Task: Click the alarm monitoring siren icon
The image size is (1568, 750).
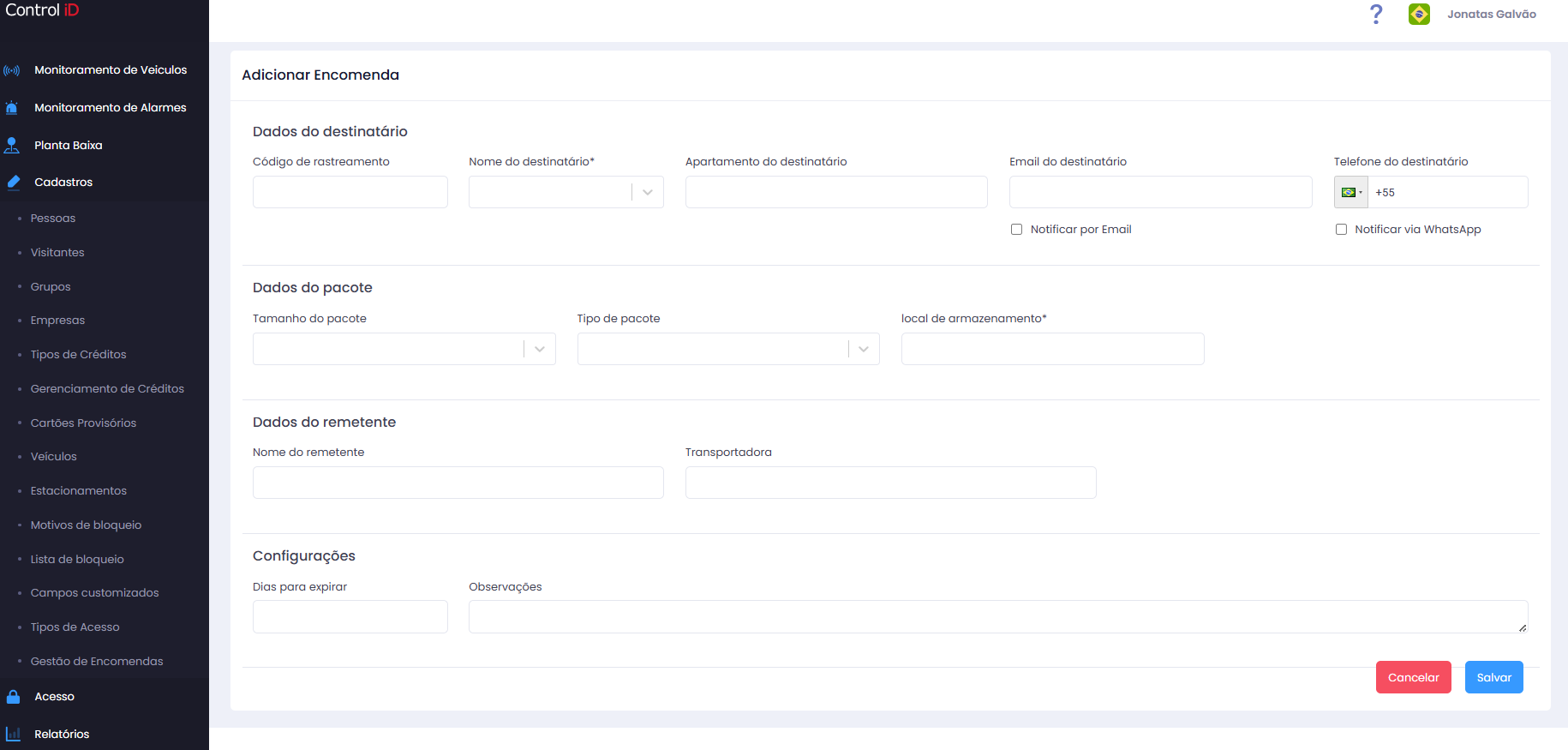Action: click(12, 108)
